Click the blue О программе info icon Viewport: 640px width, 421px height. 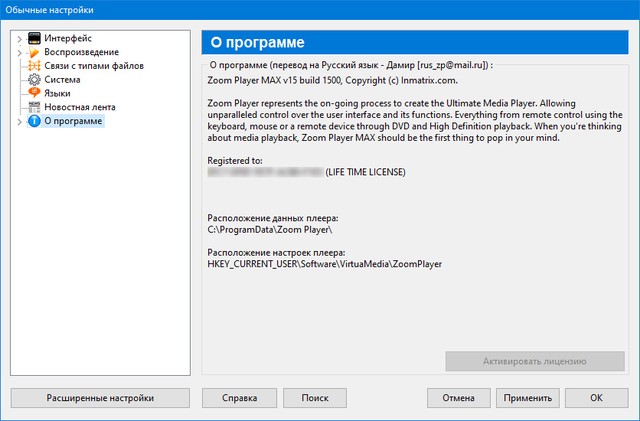[34, 121]
